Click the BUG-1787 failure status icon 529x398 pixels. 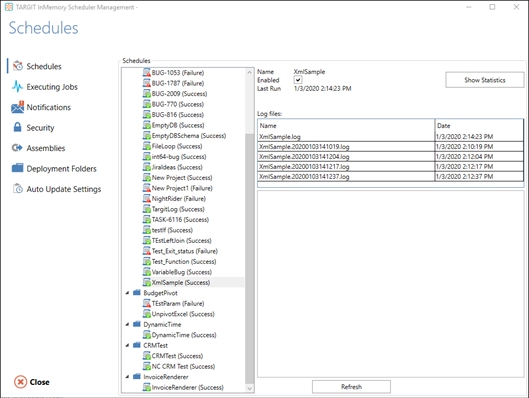click(147, 83)
